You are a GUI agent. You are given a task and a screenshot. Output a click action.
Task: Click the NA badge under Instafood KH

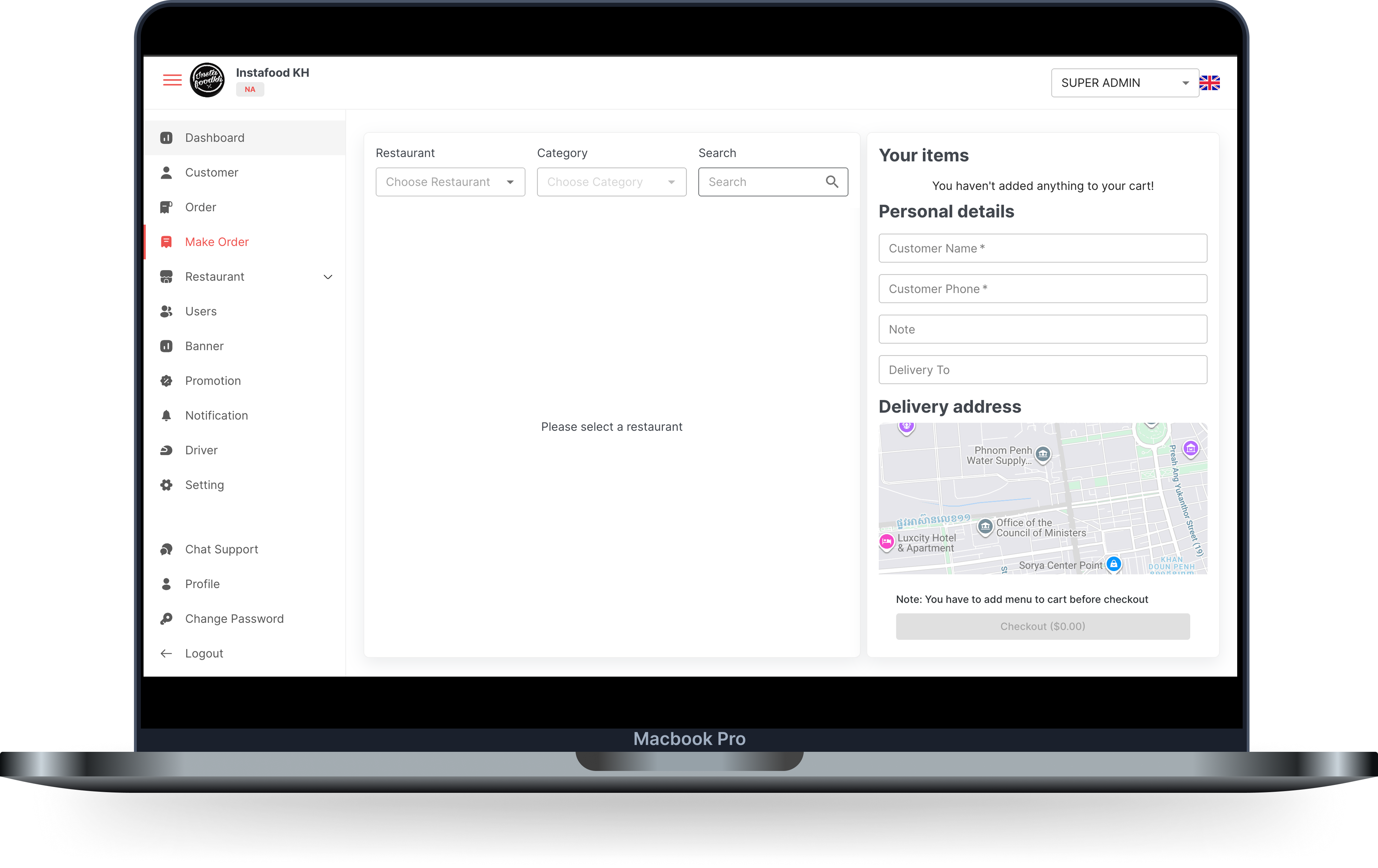pos(250,90)
